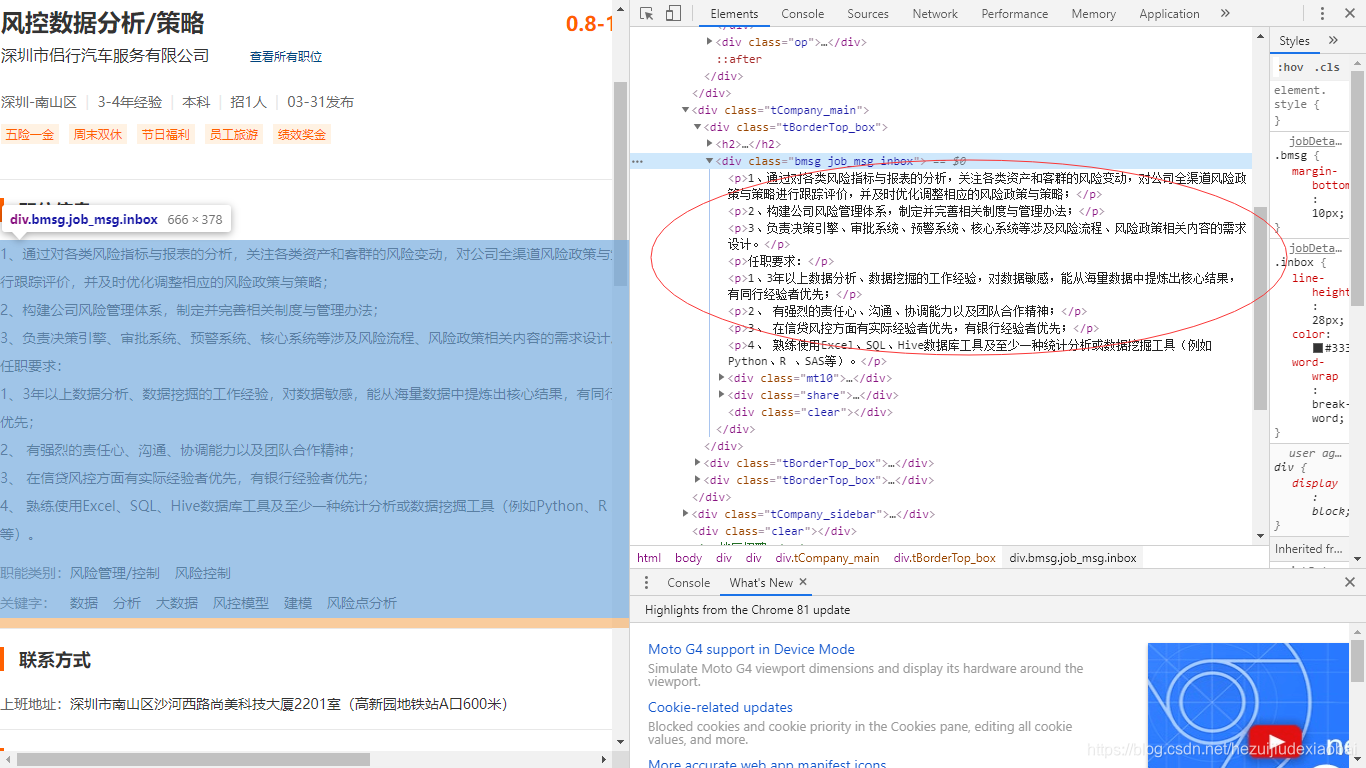Screen dimensions: 1366x768
Task: Collapse the tCompany_main div node
Action: 685,110
